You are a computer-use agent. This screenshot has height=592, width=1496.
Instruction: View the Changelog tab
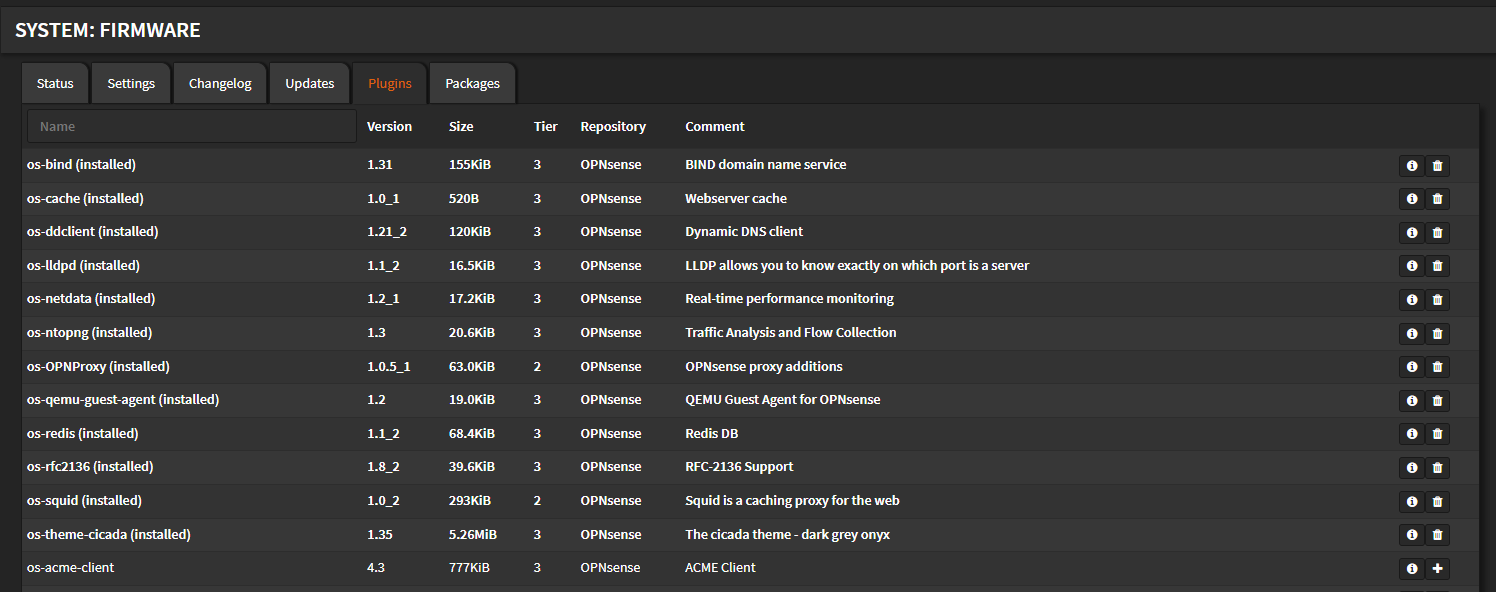(x=220, y=83)
